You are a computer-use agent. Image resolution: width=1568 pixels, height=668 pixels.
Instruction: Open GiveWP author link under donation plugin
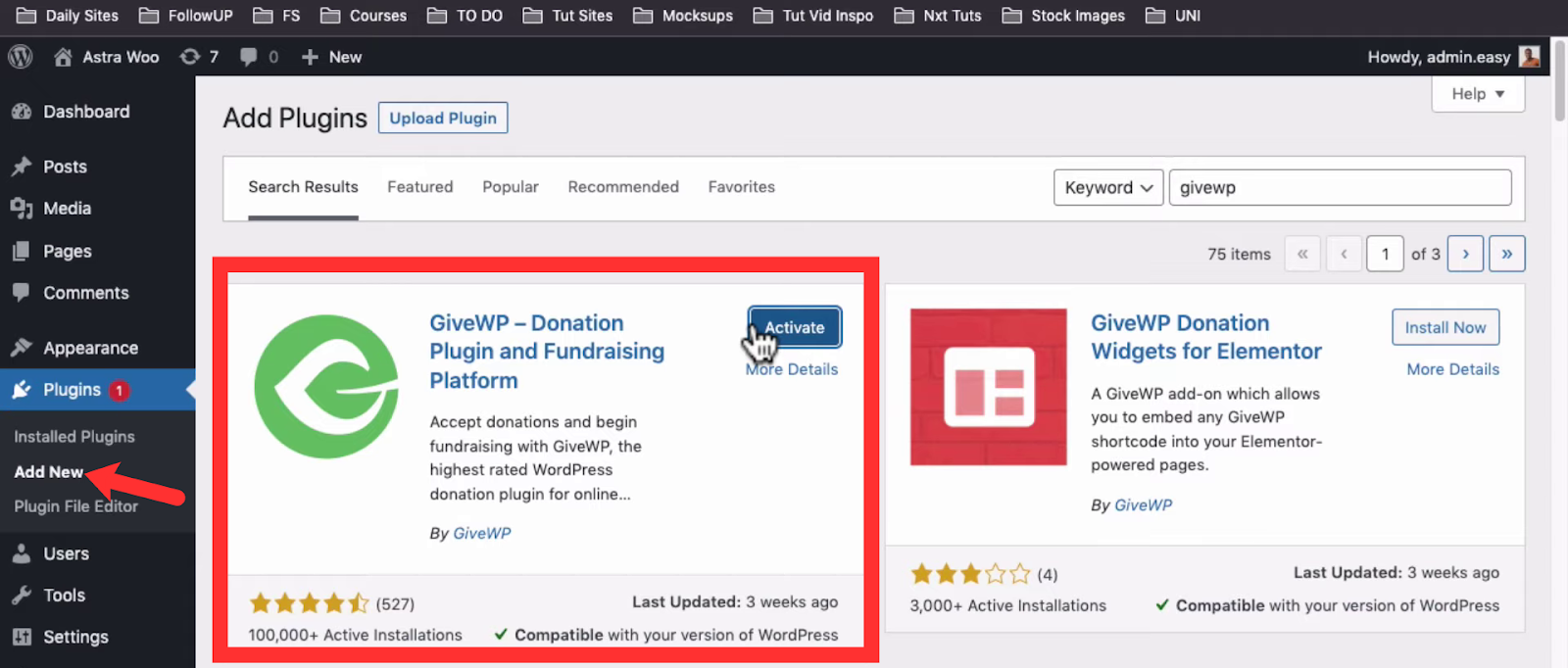(482, 534)
